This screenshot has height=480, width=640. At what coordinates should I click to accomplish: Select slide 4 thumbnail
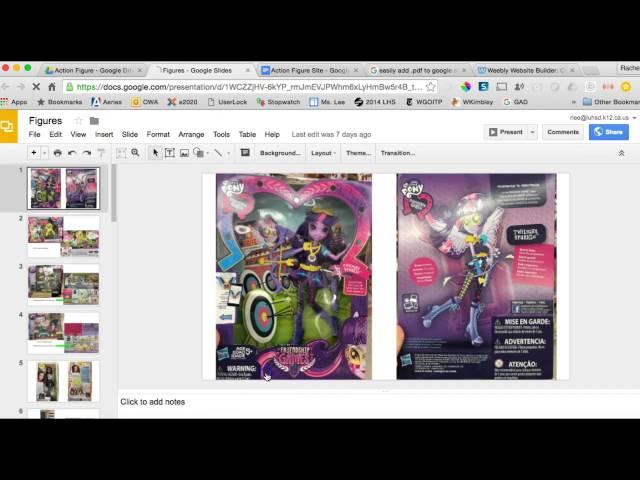[x=63, y=333]
